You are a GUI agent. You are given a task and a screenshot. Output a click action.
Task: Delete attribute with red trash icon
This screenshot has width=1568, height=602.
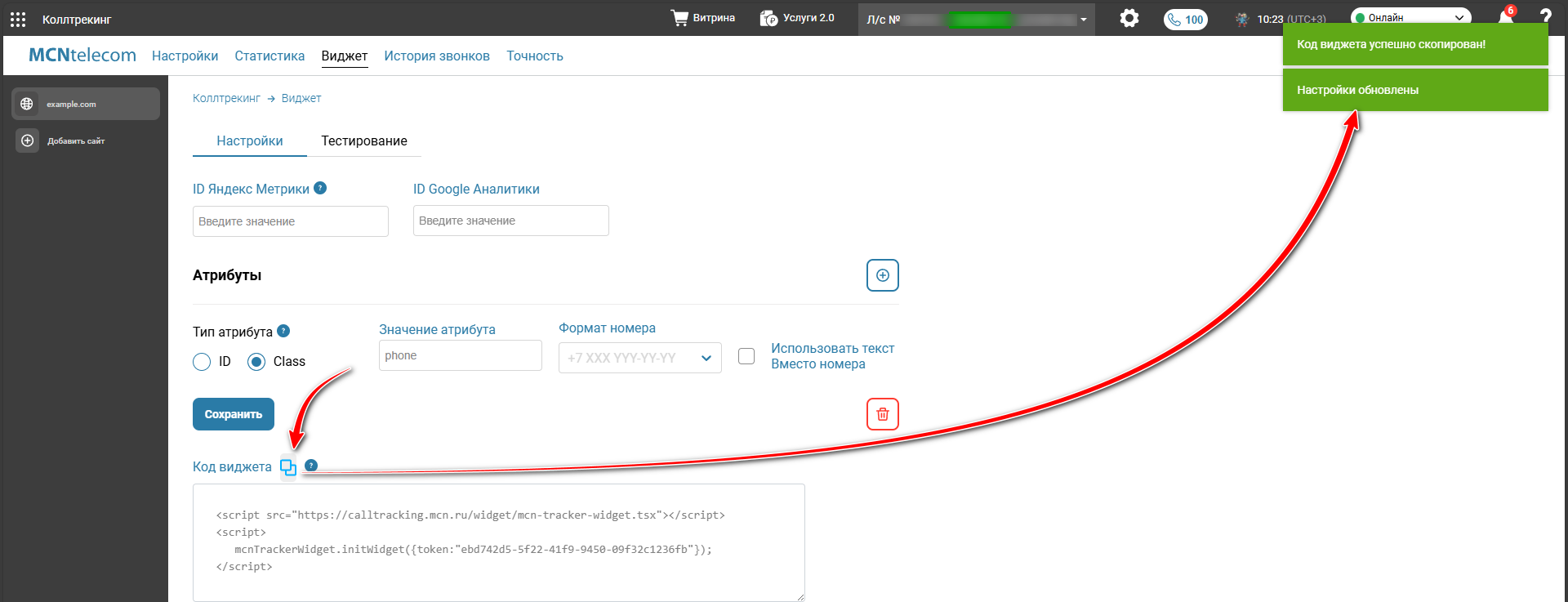[x=882, y=414]
